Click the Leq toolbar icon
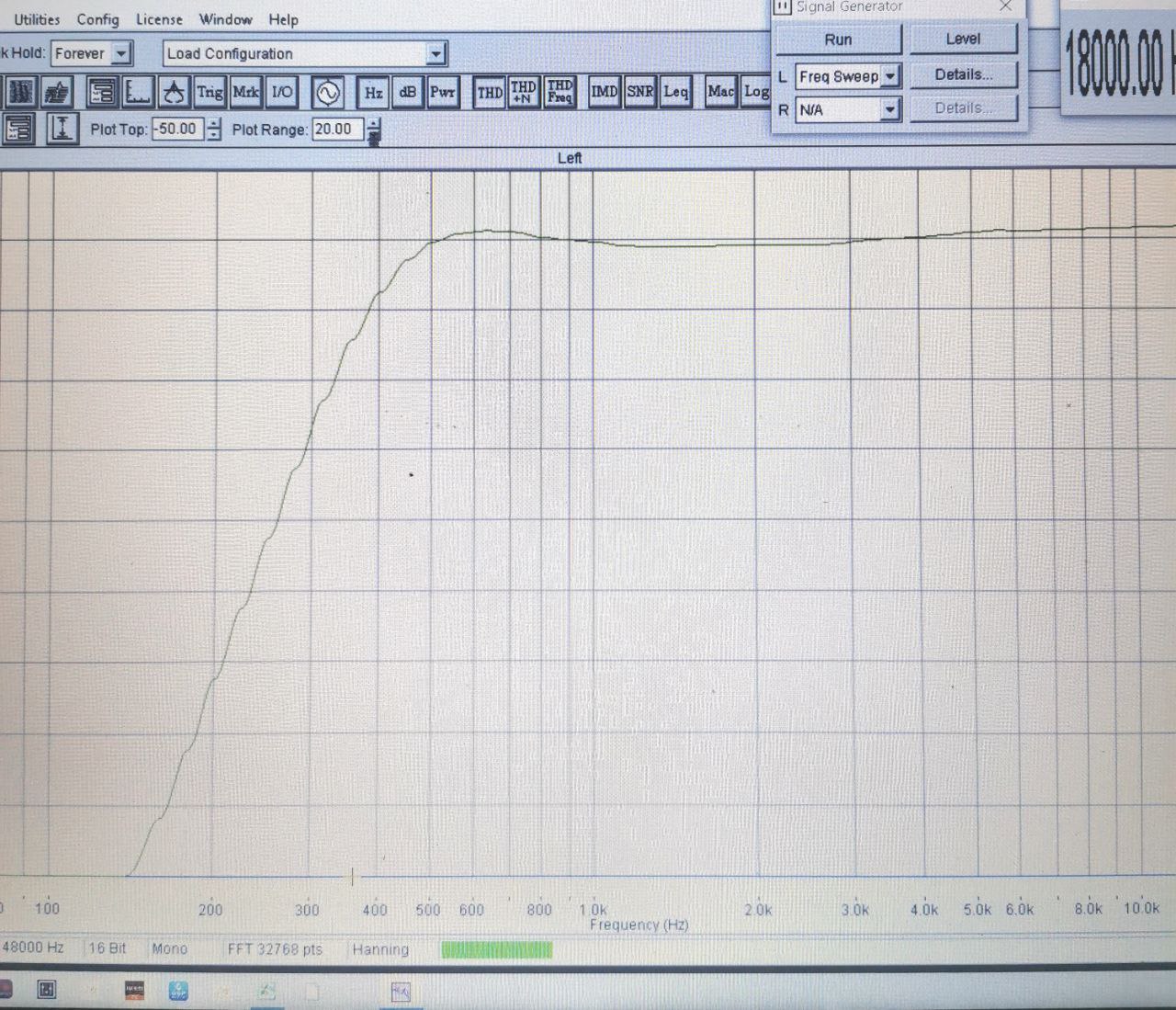 pyautogui.click(x=676, y=92)
